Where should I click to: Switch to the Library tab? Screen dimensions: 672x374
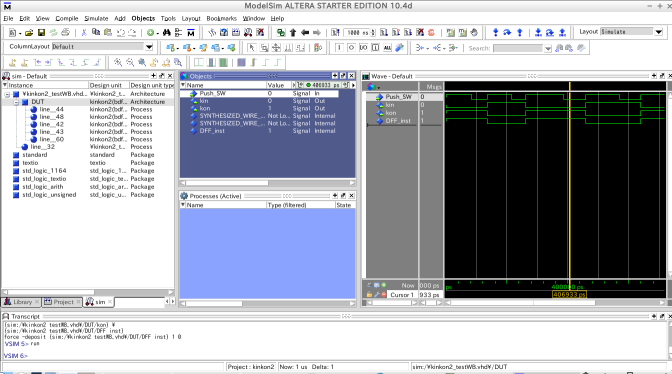tap(21, 302)
